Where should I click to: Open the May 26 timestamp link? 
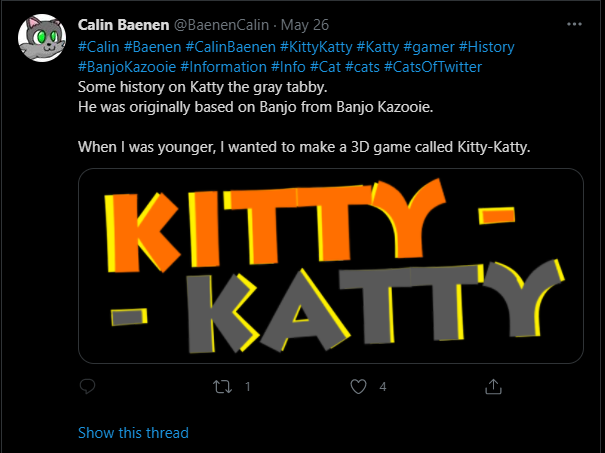(x=305, y=25)
